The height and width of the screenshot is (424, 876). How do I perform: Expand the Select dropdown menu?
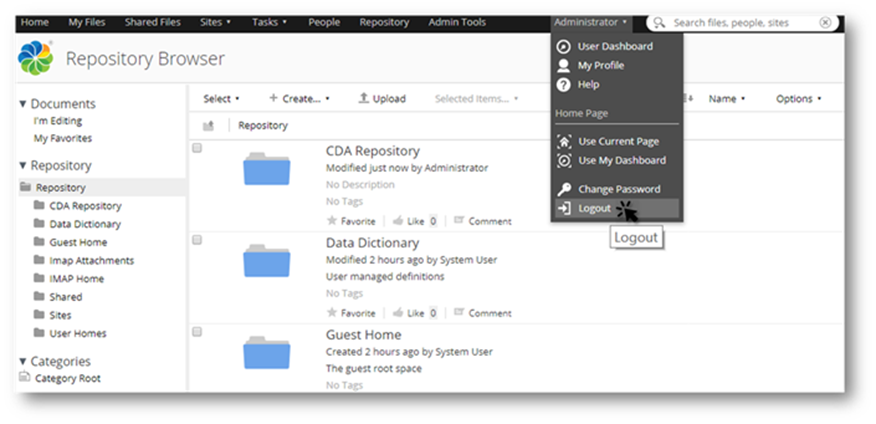point(221,99)
